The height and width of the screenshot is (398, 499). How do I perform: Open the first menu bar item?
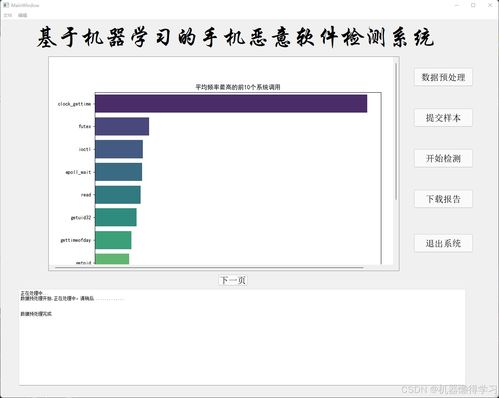pos(8,15)
